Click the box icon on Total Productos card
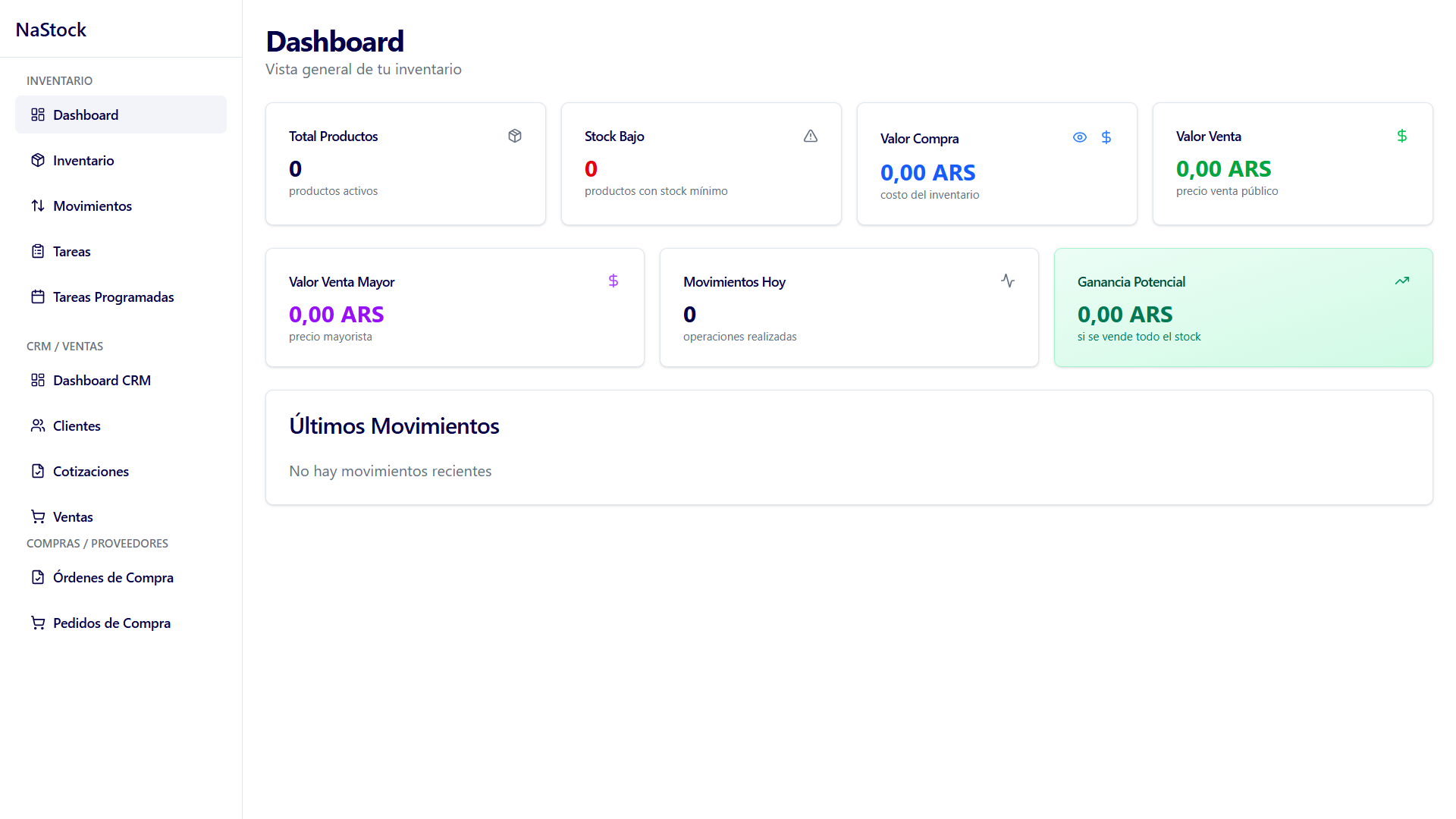Screen dimensions: 1456x819 pos(515,136)
